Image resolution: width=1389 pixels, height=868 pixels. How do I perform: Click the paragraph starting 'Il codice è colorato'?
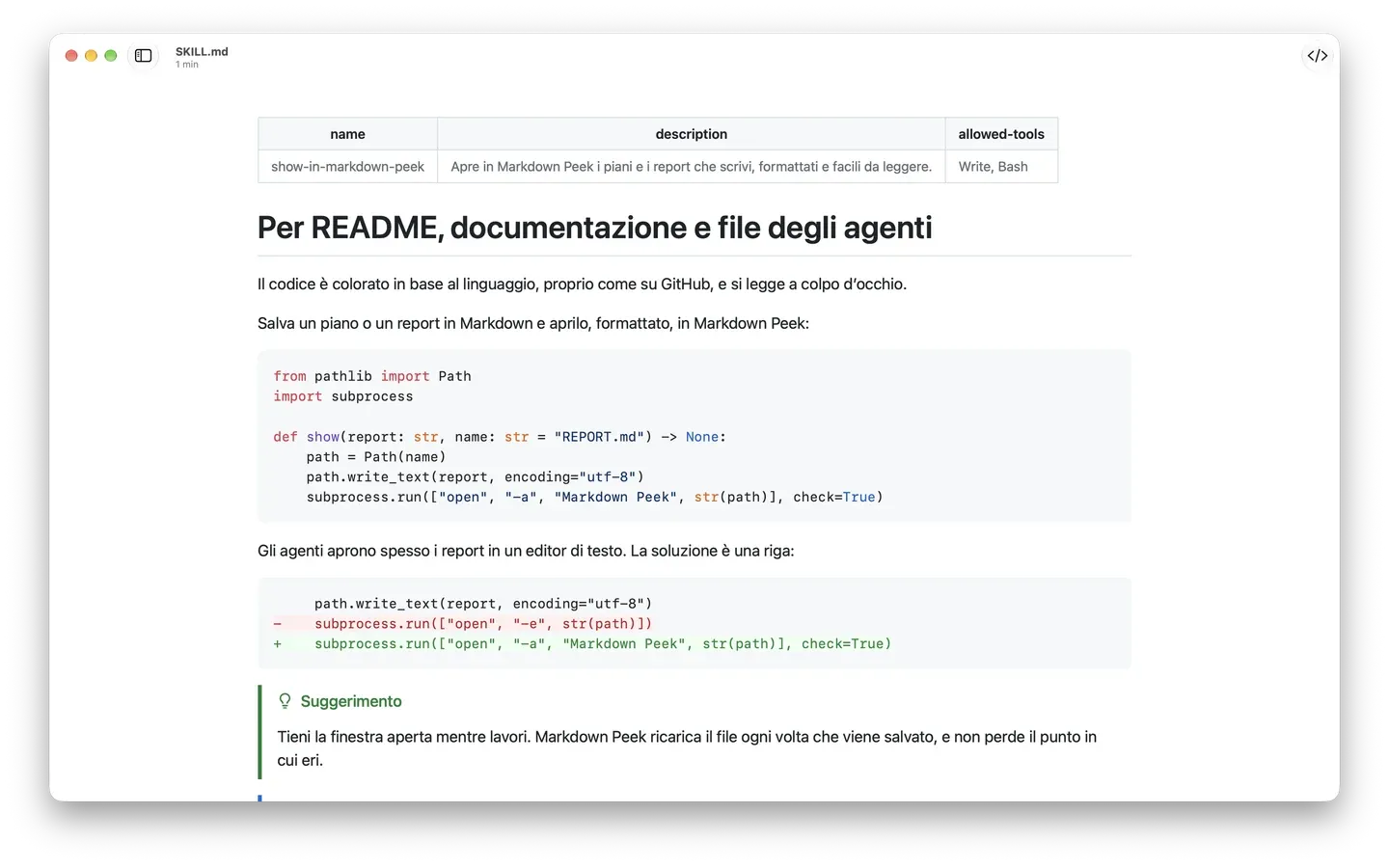pos(582,285)
